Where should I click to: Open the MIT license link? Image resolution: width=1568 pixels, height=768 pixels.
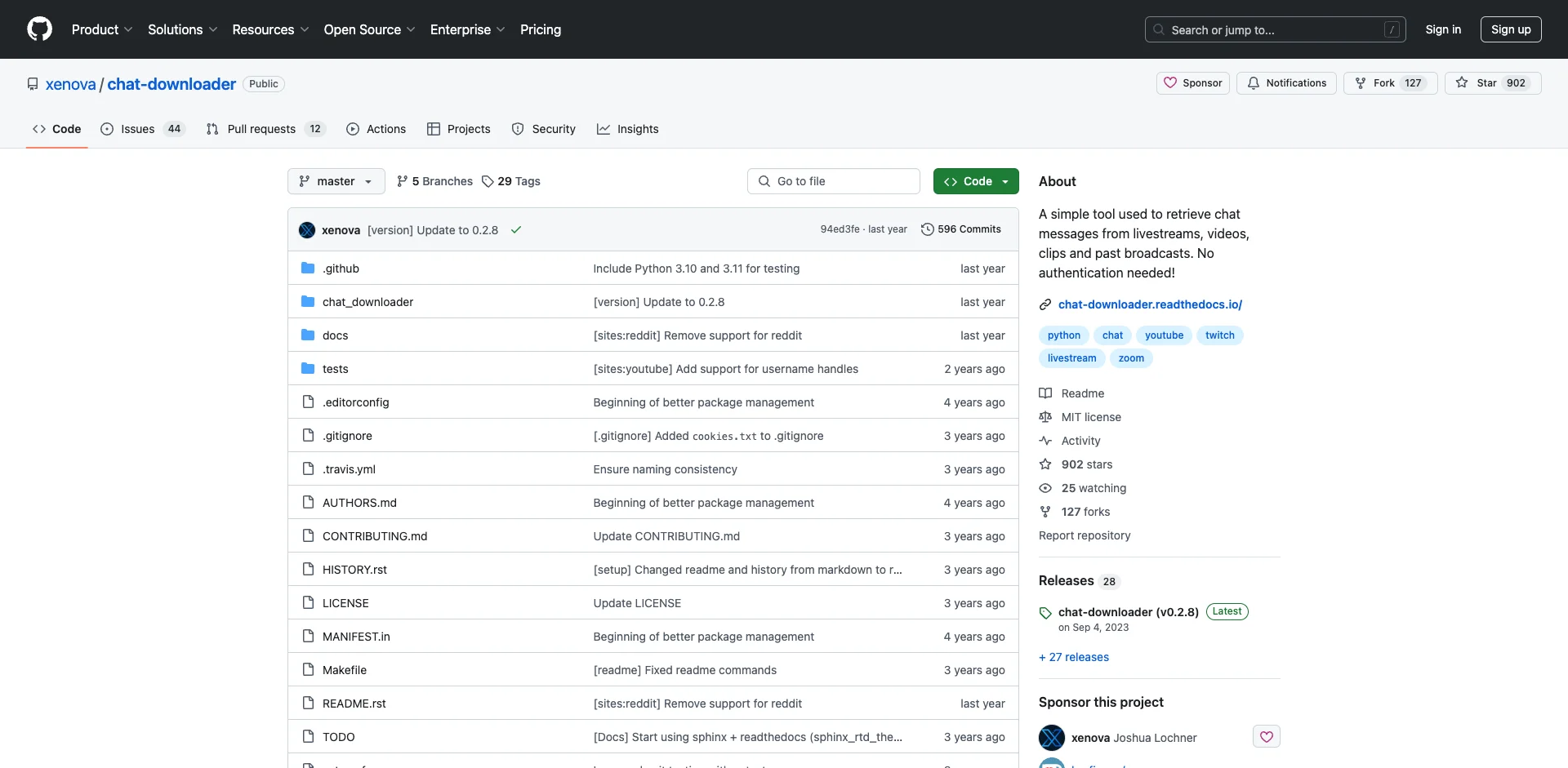pos(1080,417)
